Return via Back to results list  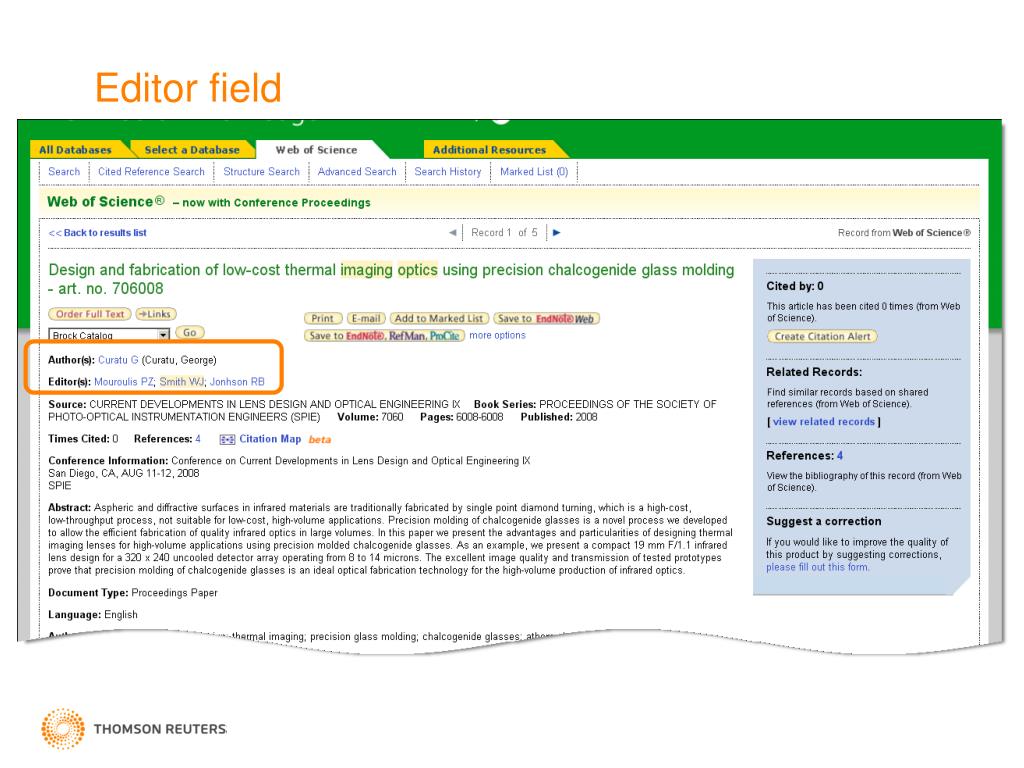click(x=98, y=232)
